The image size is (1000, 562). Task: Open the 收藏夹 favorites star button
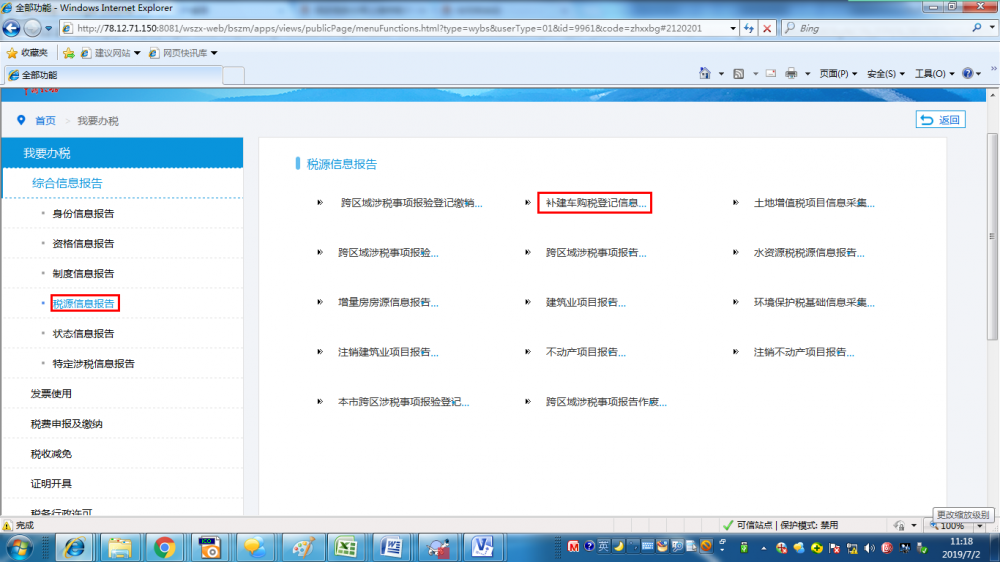pos(27,52)
